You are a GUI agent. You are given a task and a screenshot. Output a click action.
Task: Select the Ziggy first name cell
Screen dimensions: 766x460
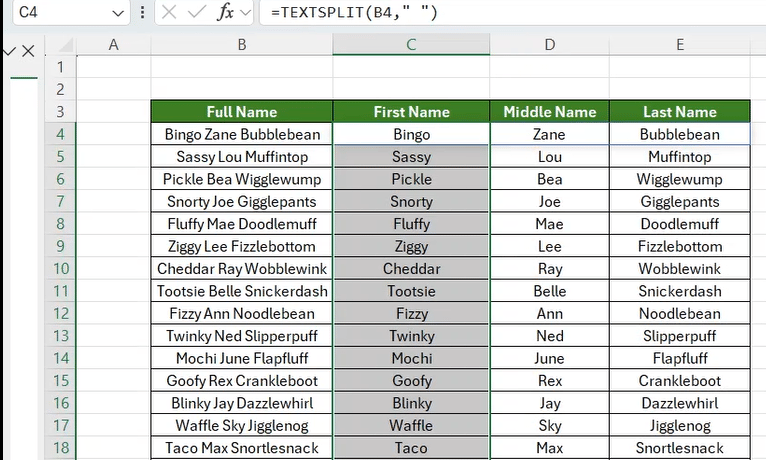[x=411, y=246]
